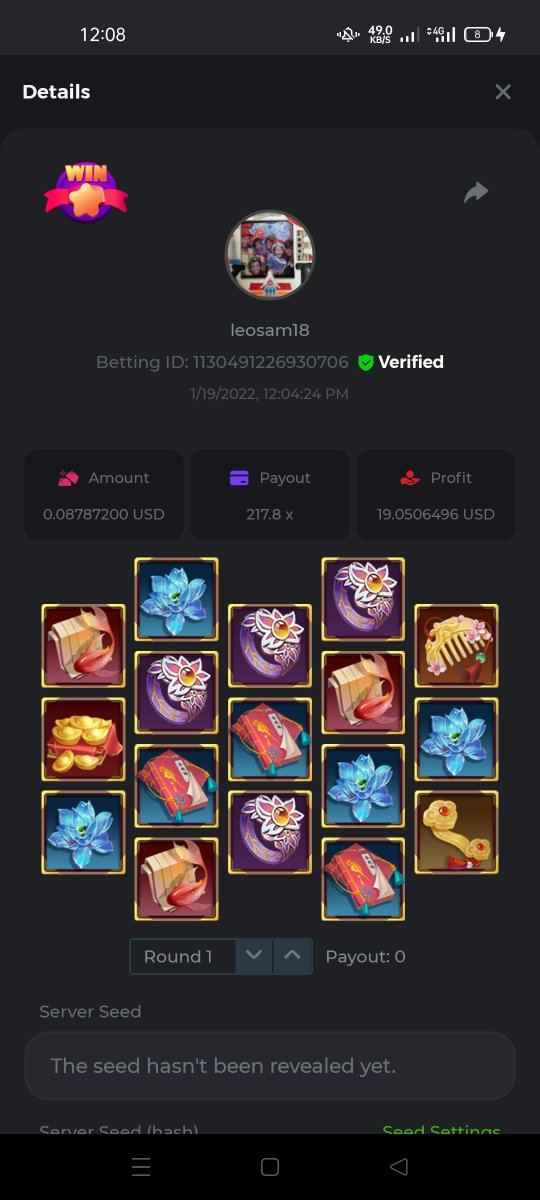Tap the golden ruyi scepter symbol
540x1200 pixels.
click(x=456, y=832)
